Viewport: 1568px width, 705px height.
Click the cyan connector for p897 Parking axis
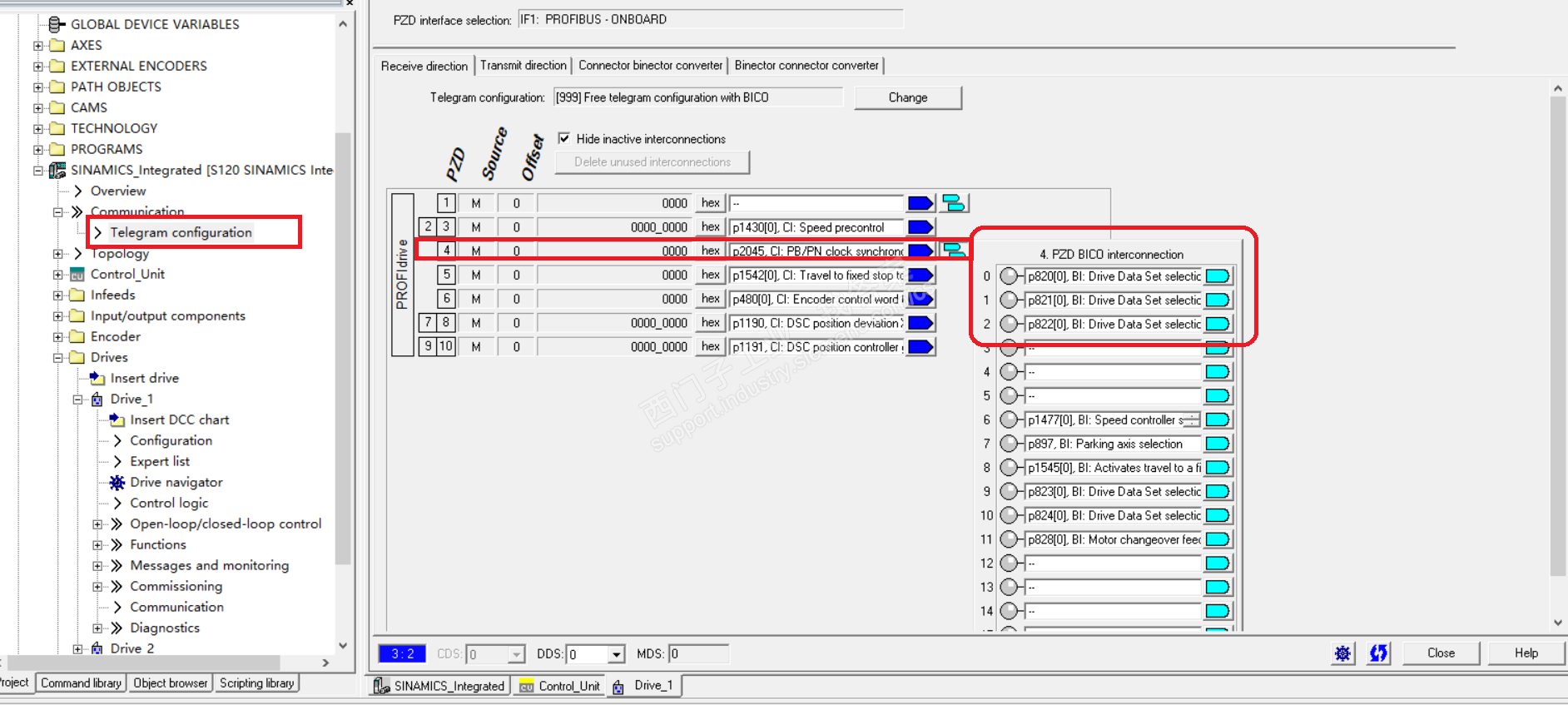coord(1218,444)
